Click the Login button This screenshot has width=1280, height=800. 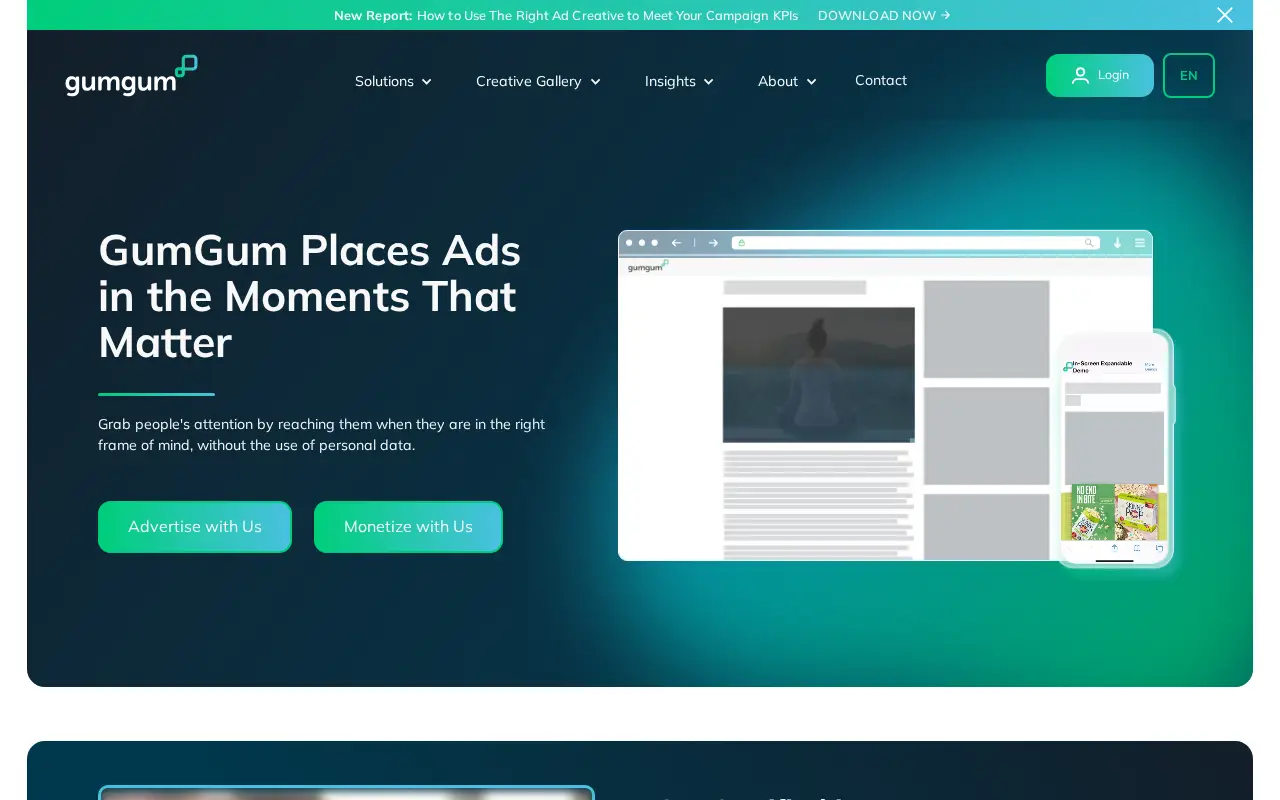pyautogui.click(x=1100, y=75)
